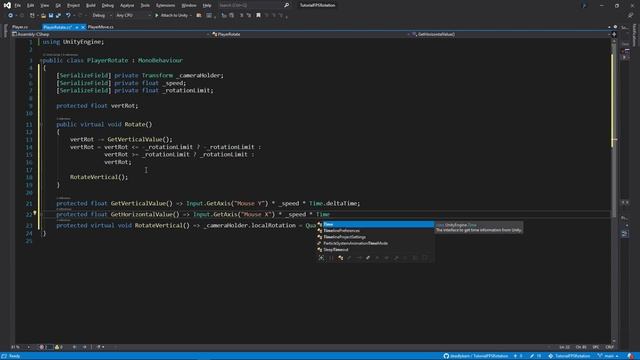640x360 pixels.
Task: Click the scroll up arrow of editor
Action: [614, 41]
